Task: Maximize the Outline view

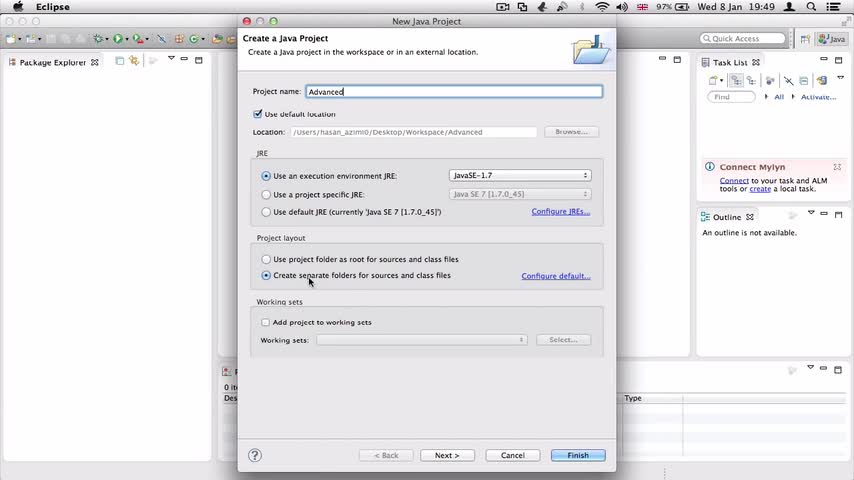Action: (x=838, y=214)
